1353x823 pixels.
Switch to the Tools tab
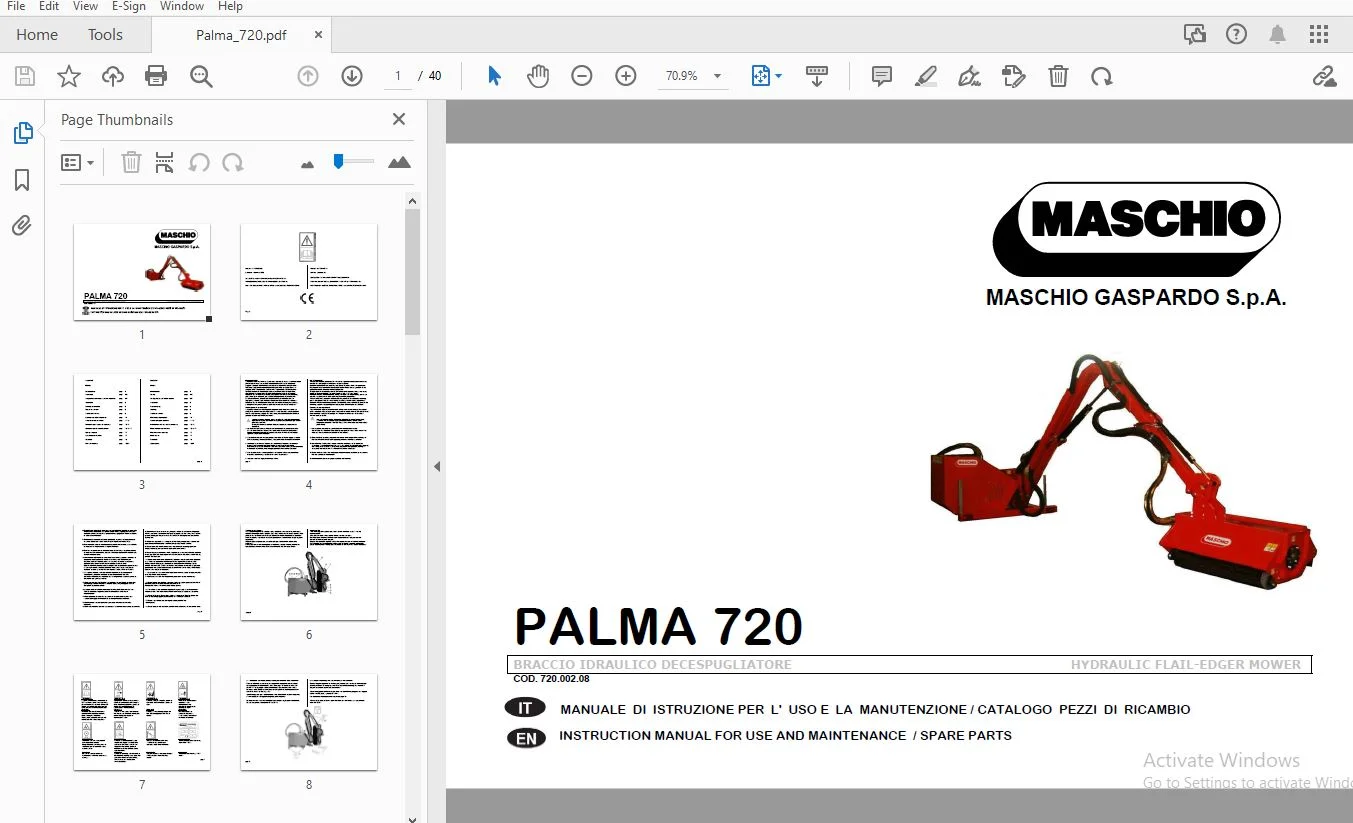(105, 34)
